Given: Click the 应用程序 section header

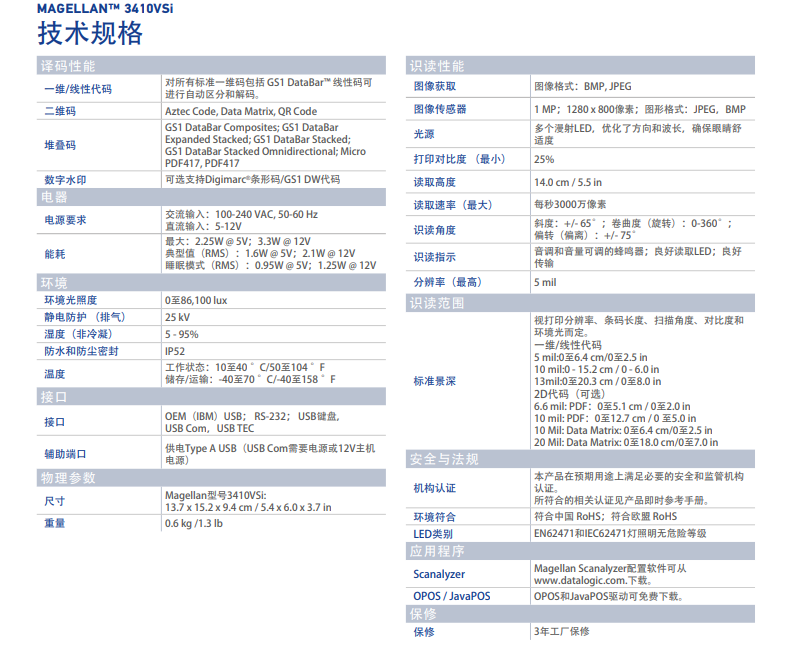Looking at the screenshot, I should [x=437, y=551].
